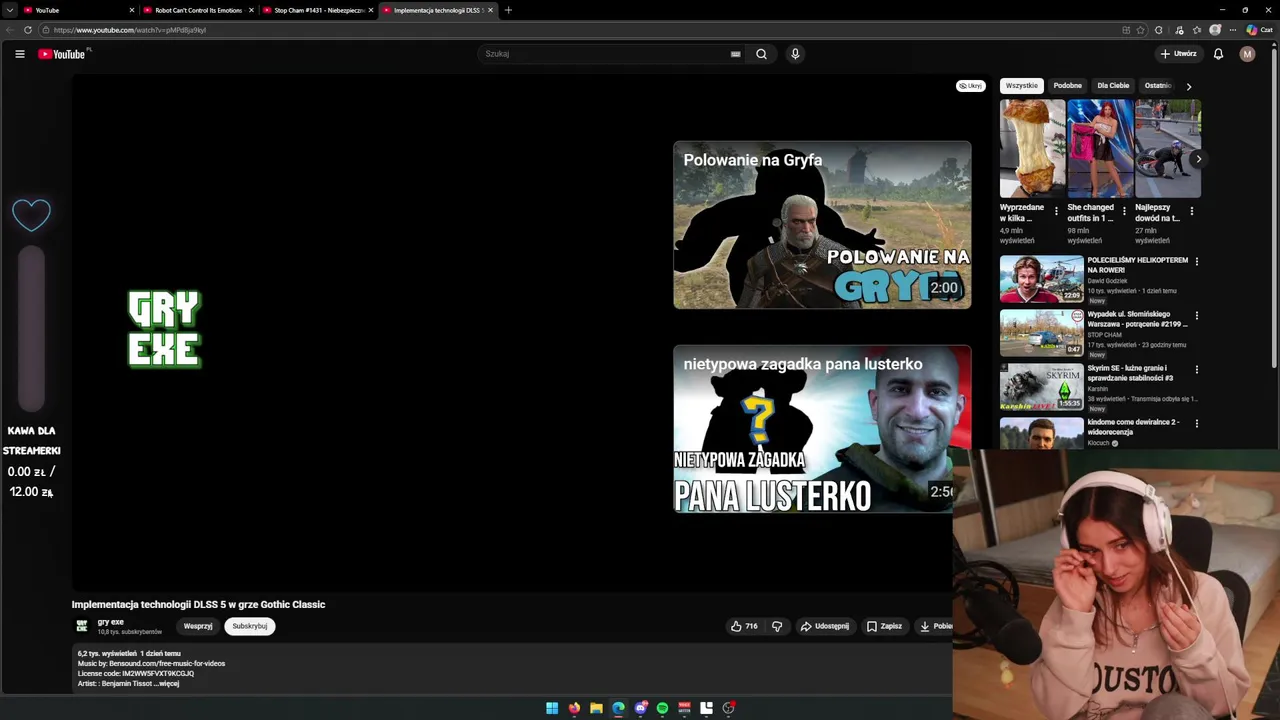The image size is (1280, 720).
Task: Start voice search with microphone icon
Action: pos(795,54)
